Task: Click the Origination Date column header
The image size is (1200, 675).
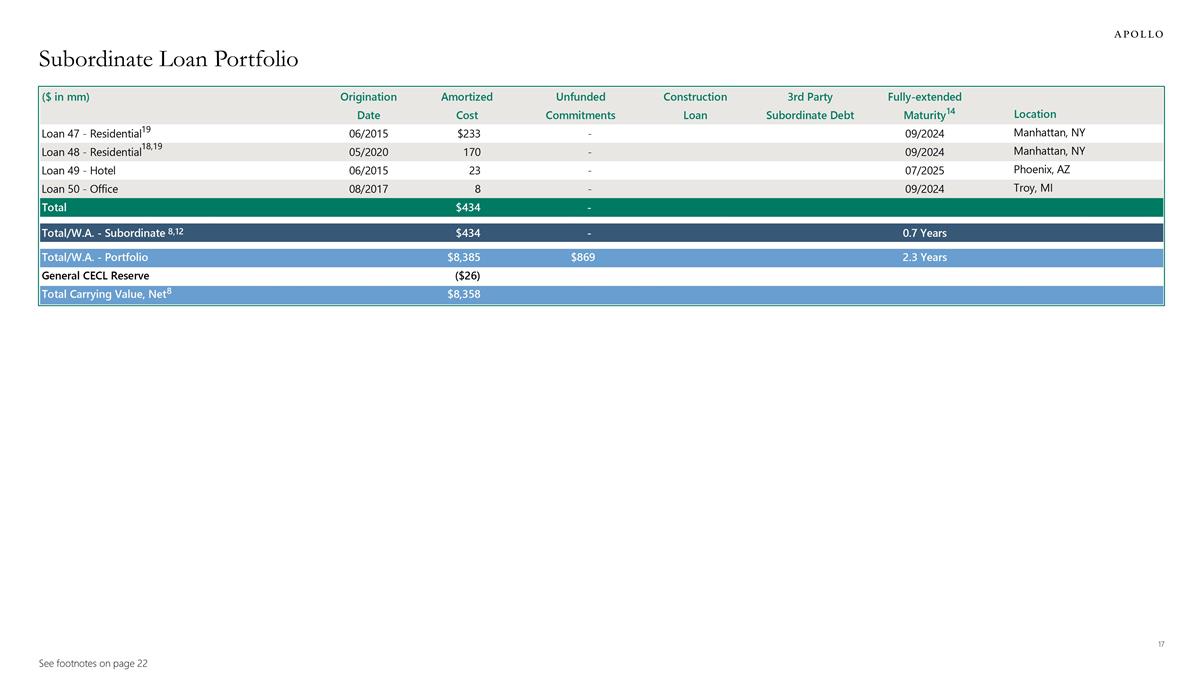Action: pos(368,106)
